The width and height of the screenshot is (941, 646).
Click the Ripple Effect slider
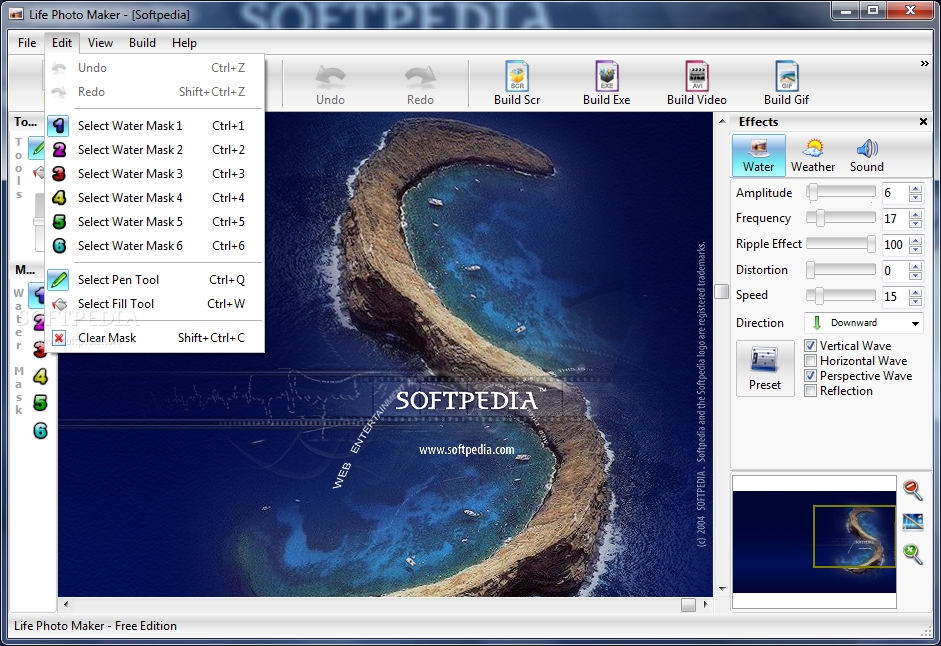841,244
